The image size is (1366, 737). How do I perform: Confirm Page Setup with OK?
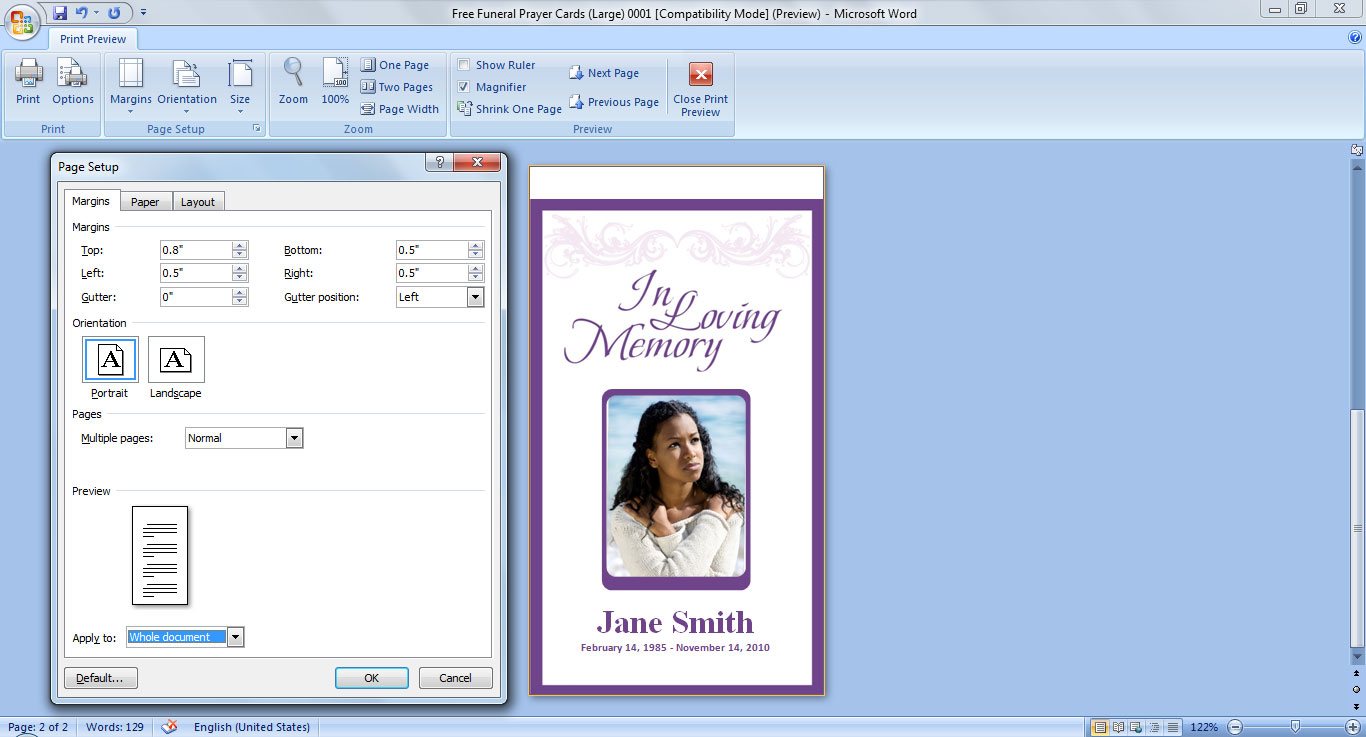371,678
